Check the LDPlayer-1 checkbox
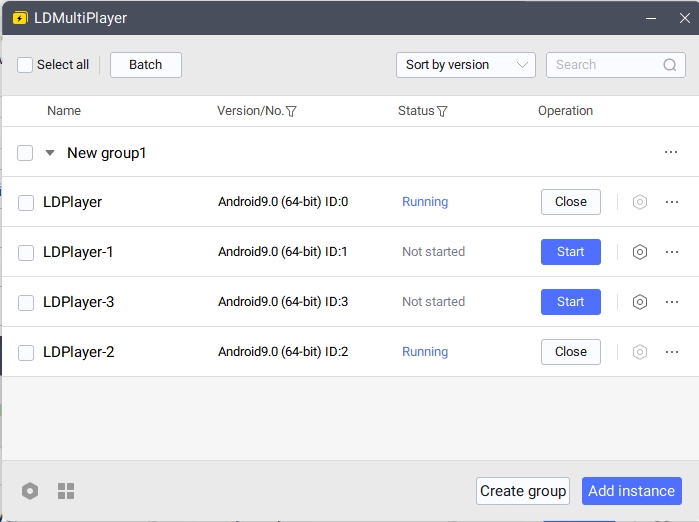This screenshot has height=522, width=699. point(26,253)
